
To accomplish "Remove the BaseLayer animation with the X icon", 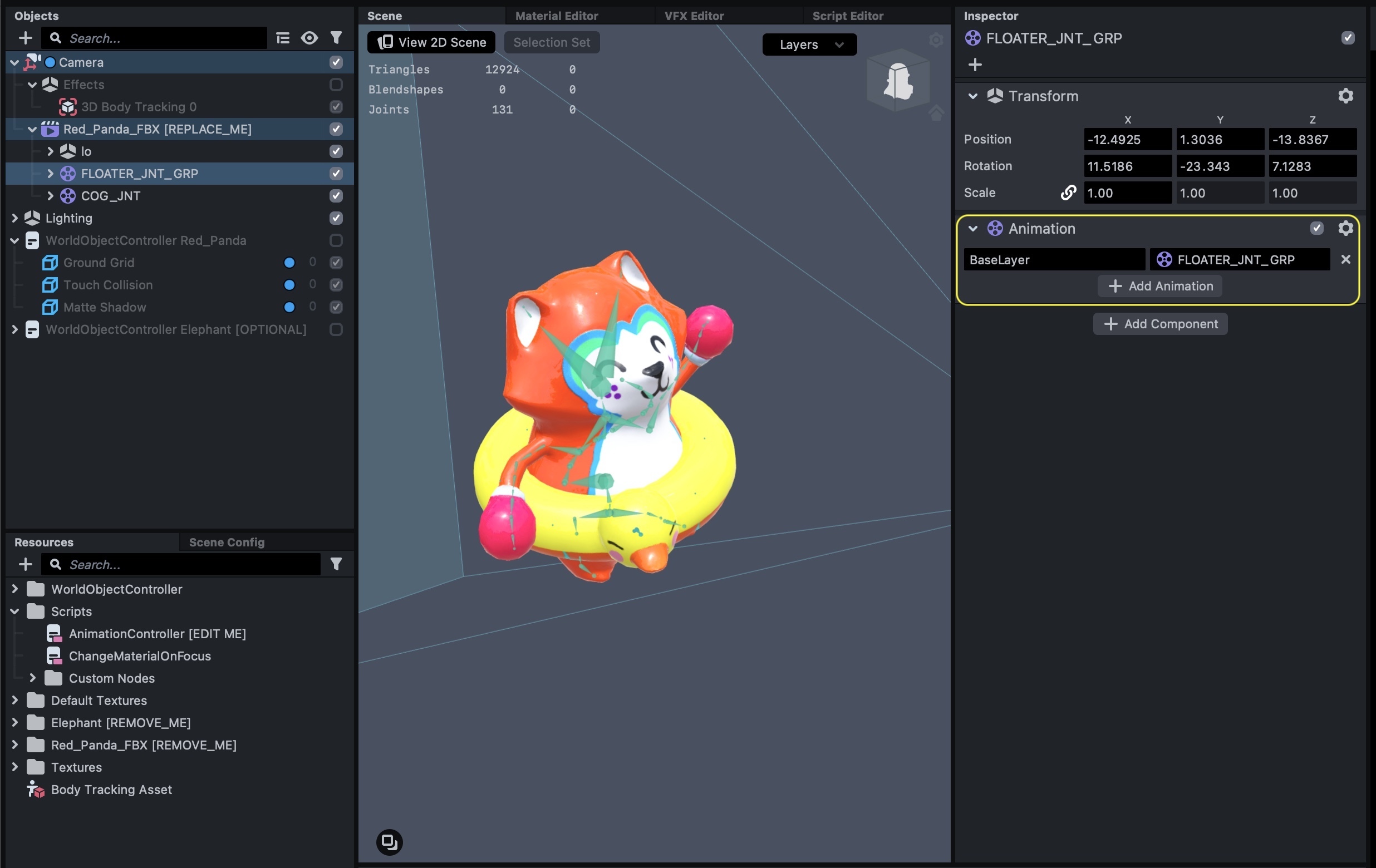I will click(1345, 260).
